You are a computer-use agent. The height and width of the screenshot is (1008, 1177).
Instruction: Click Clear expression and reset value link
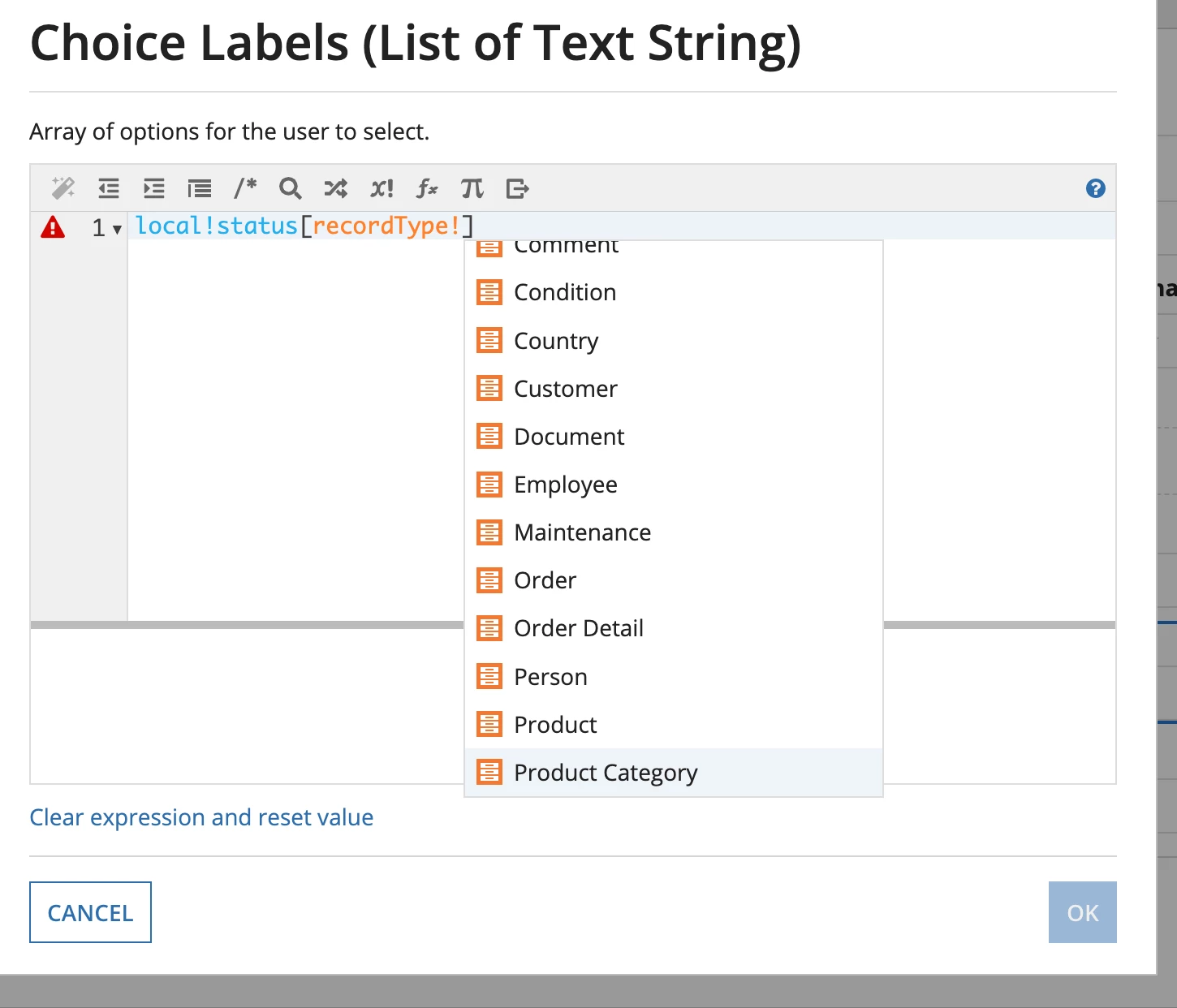pos(201,817)
